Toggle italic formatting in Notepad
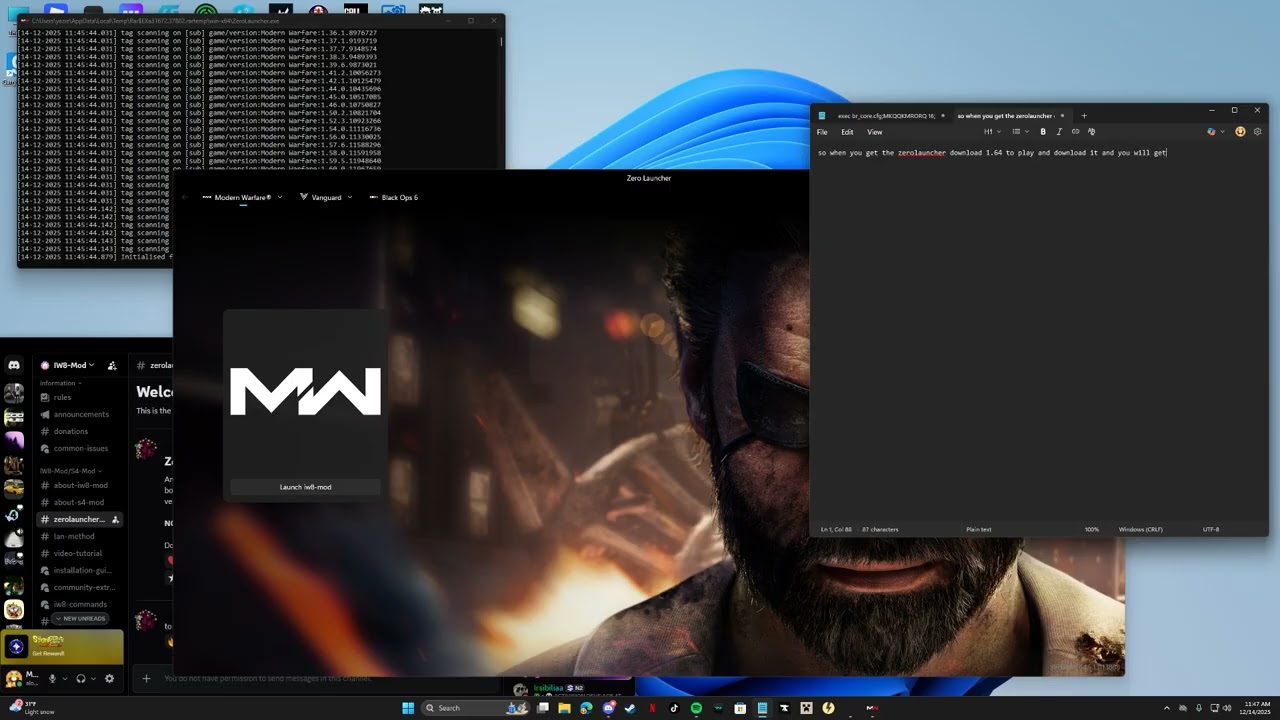 click(1059, 131)
